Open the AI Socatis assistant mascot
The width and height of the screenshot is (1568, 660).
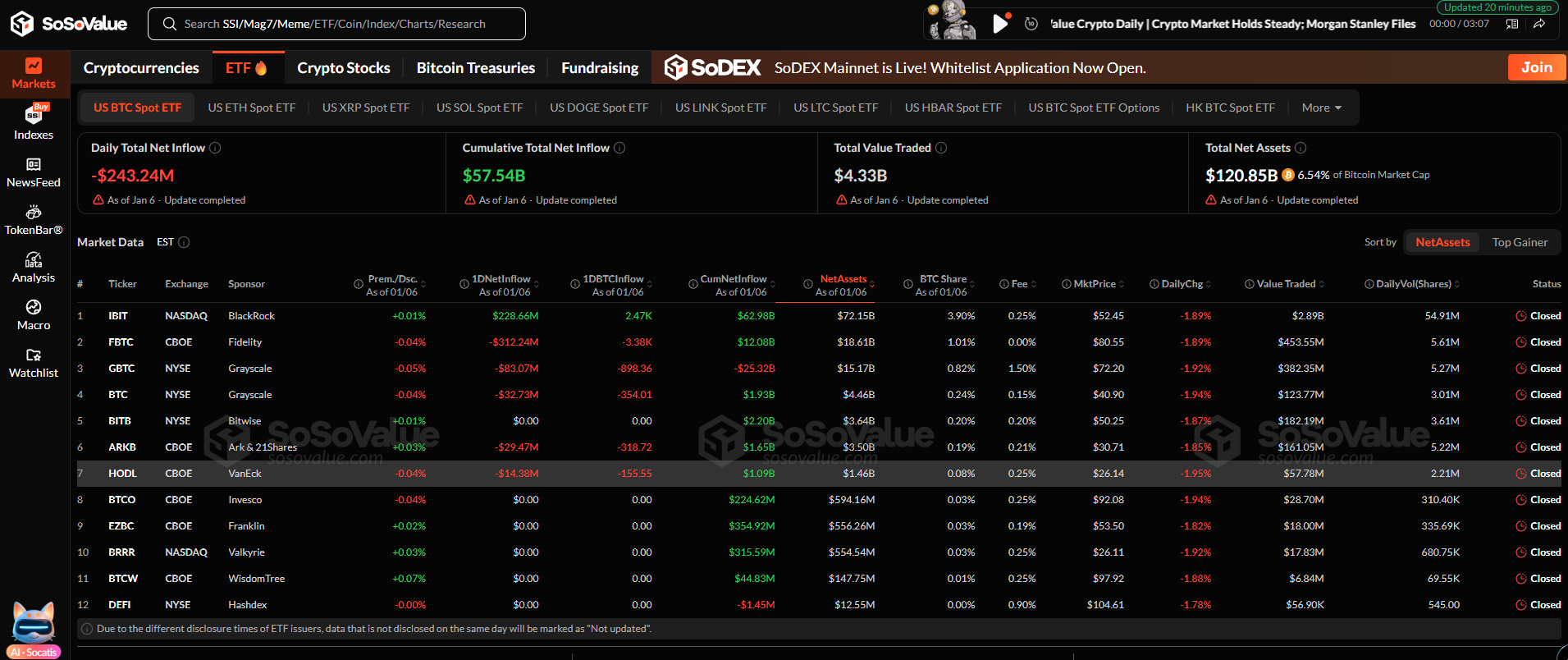pos(34,630)
